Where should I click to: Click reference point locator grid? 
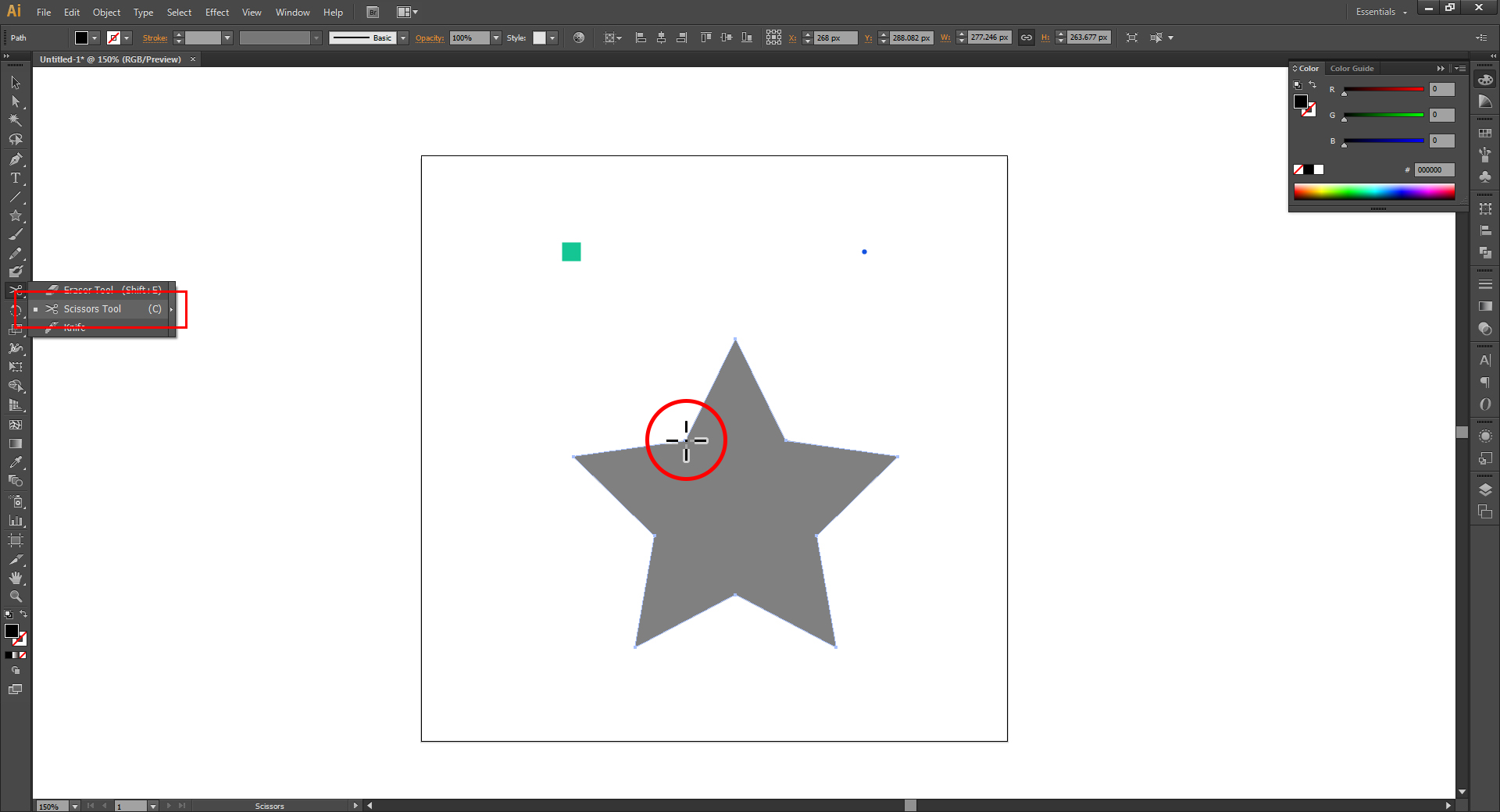(773, 37)
